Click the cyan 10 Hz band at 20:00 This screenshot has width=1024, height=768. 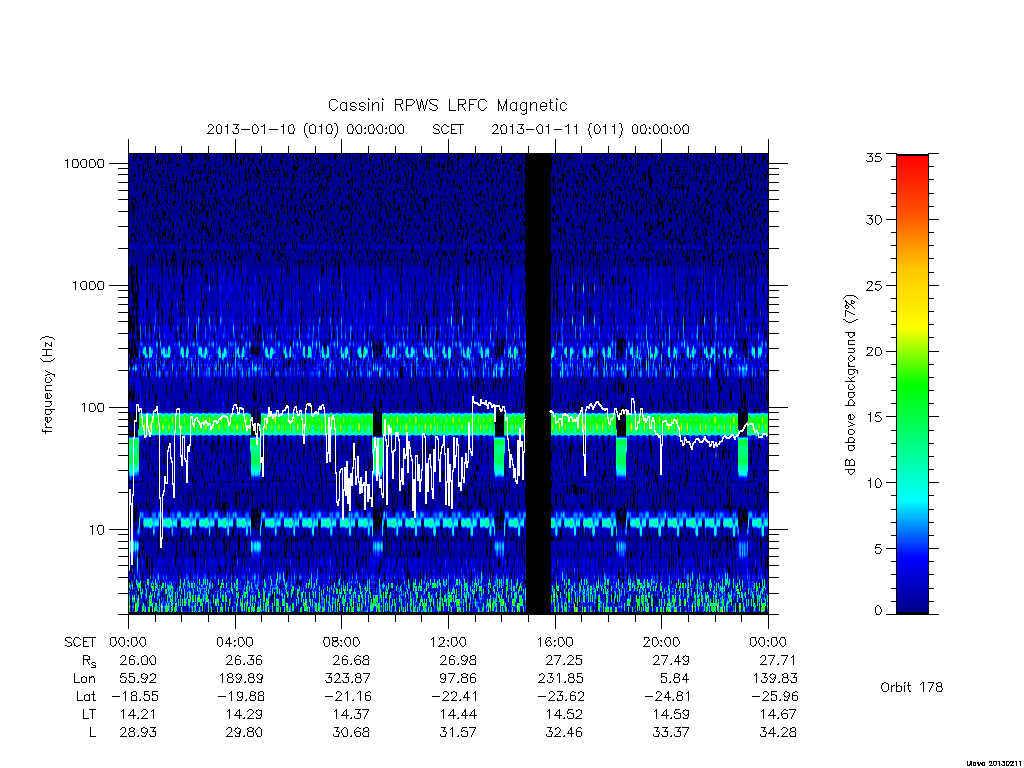(x=661, y=522)
